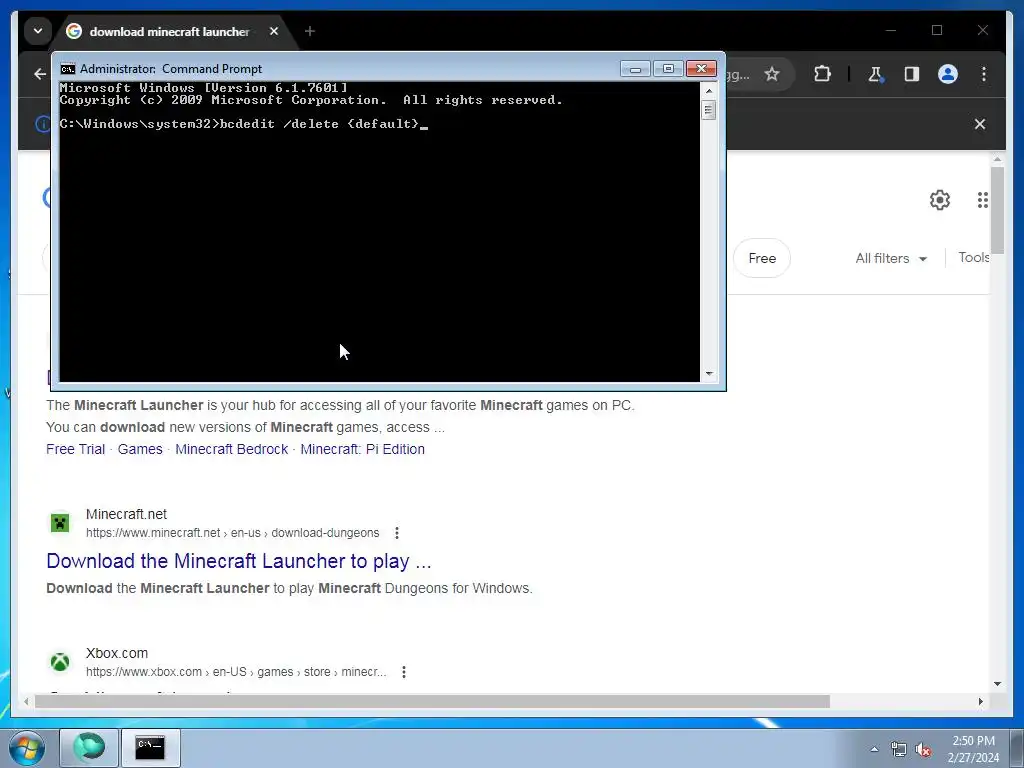
Task: Open the 'Games' sitelink
Action: pos(140,449)
